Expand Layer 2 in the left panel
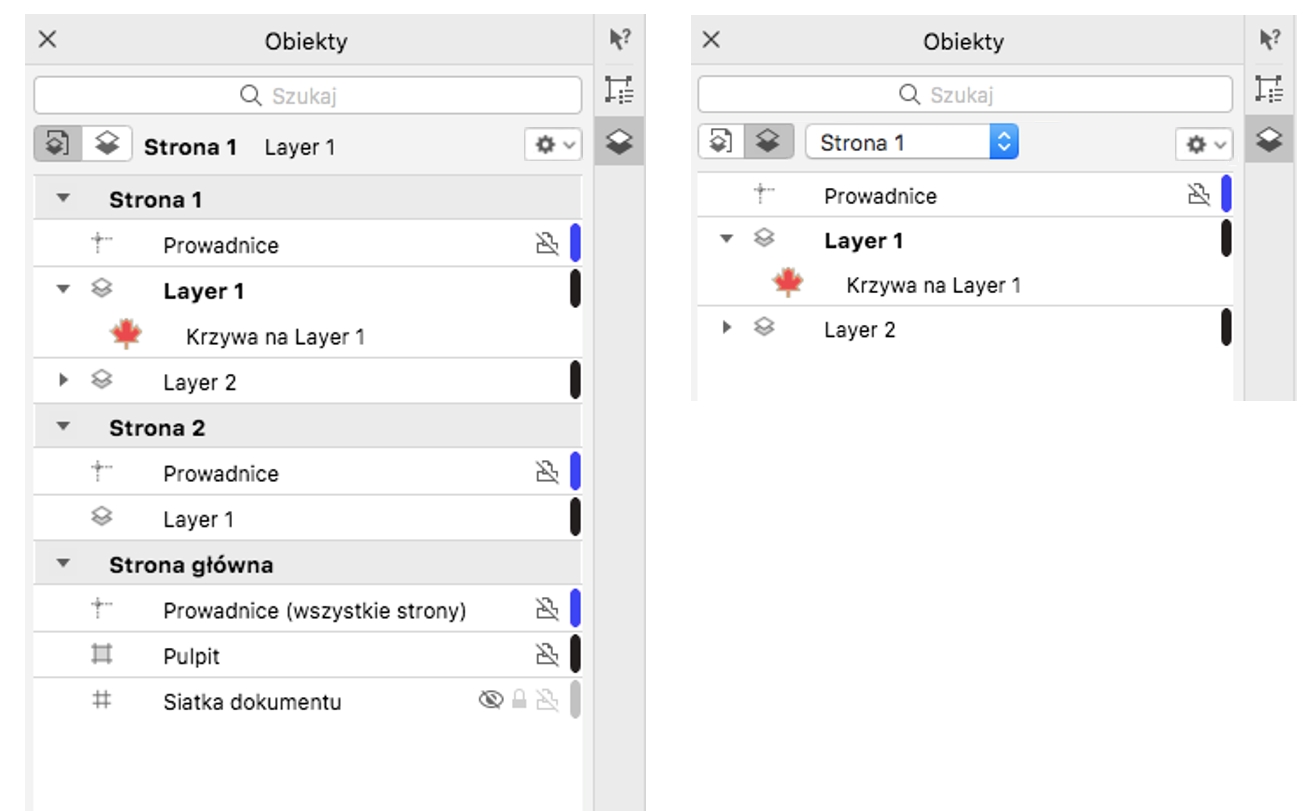Screen dimensions: 1305x811 pos(64,381)
